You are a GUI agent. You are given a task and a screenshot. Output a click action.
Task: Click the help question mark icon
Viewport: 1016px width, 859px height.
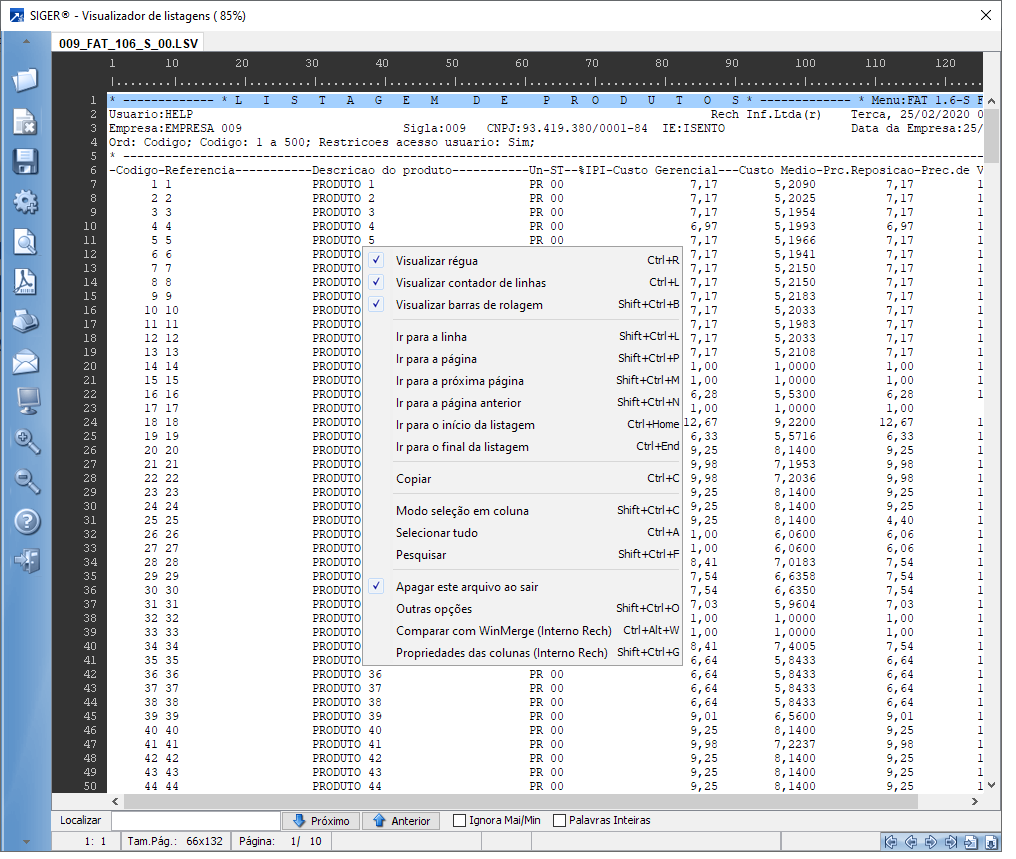tap(25, 521)
